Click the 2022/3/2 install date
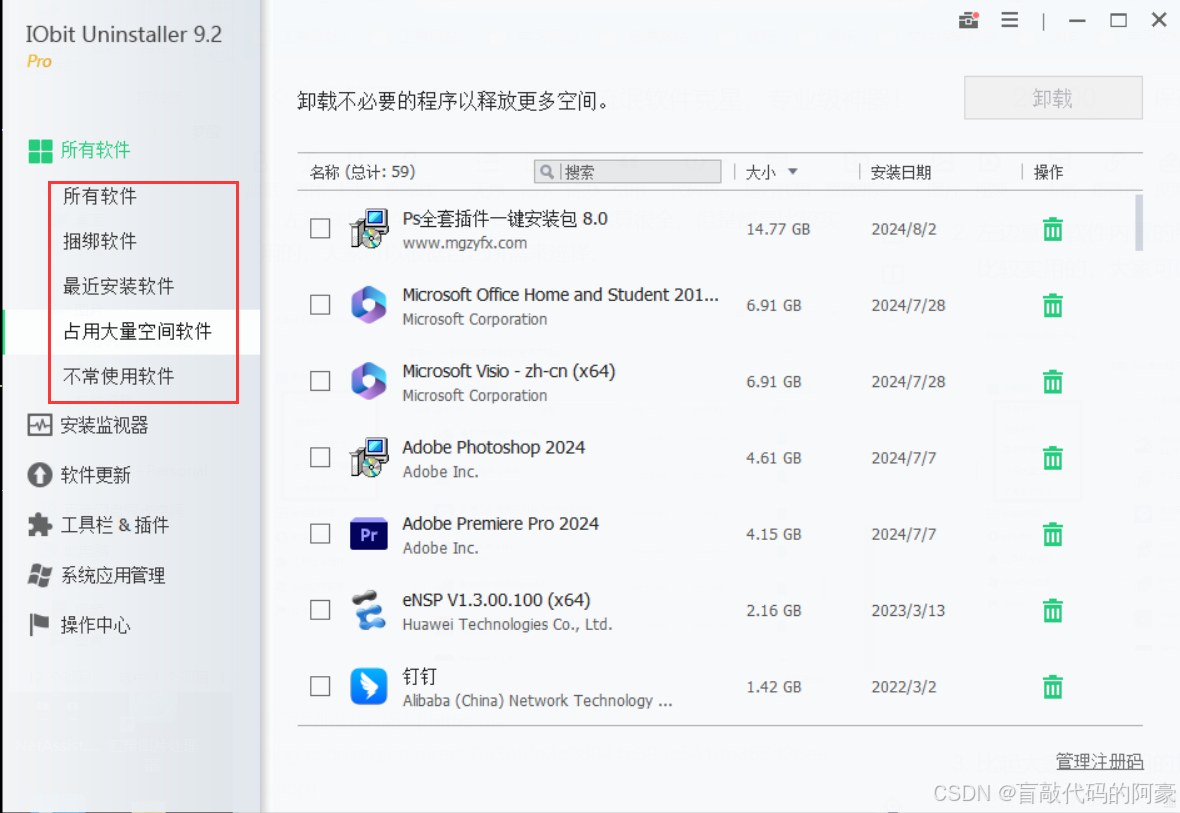The height and width of the screenshot is (813, 1180). point(904,687)
